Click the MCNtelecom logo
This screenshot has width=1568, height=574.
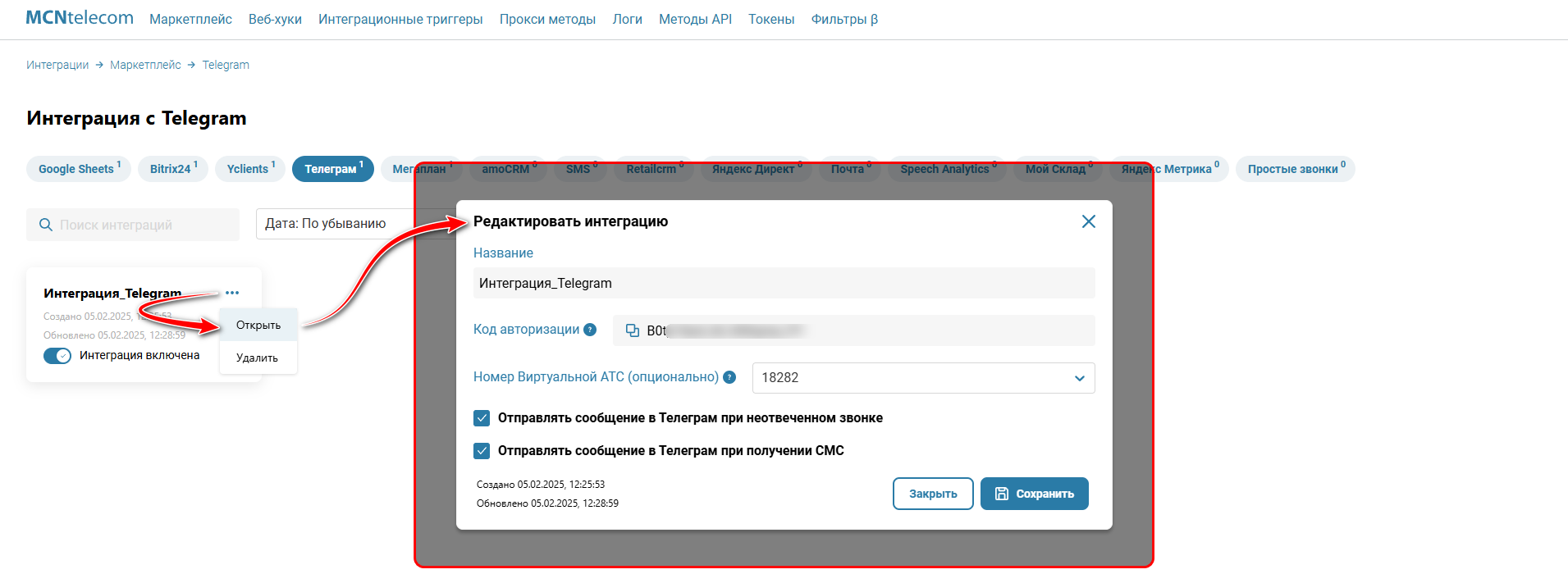click(80, 18)
